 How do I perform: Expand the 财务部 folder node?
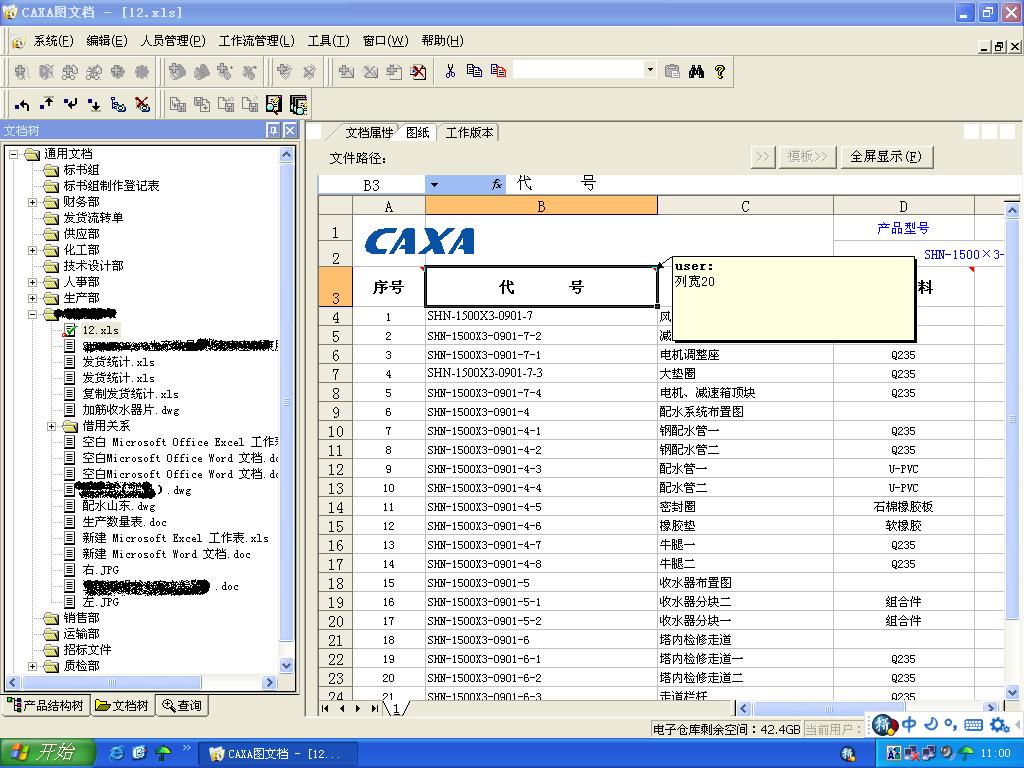[x=32, y=202]
